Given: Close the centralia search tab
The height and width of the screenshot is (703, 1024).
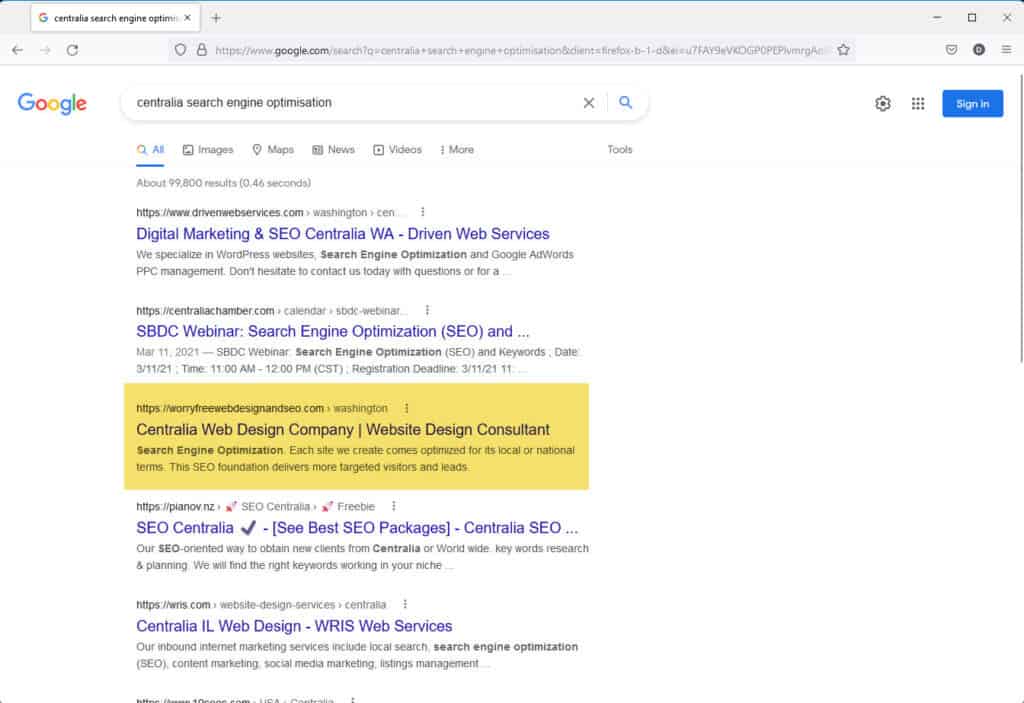Looking at the screenshot, I should pyautogui.click(x=187, y=18).
